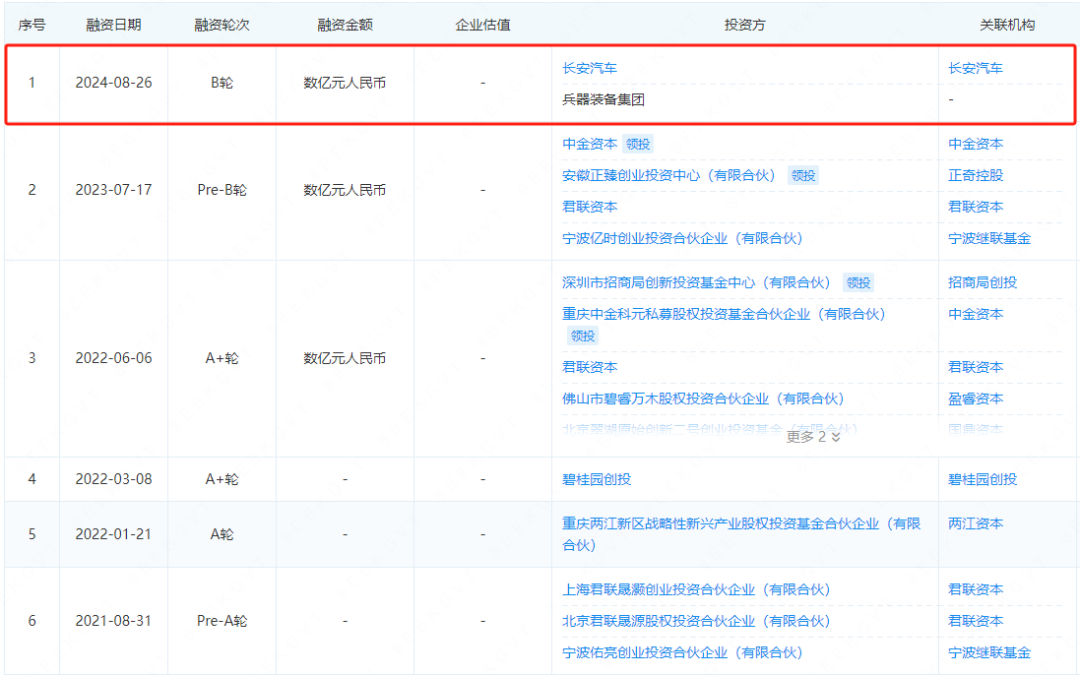Open 君联资本 investor link in 2023-07-17 row
The image size is (1080, 675).
click(590, 207)
